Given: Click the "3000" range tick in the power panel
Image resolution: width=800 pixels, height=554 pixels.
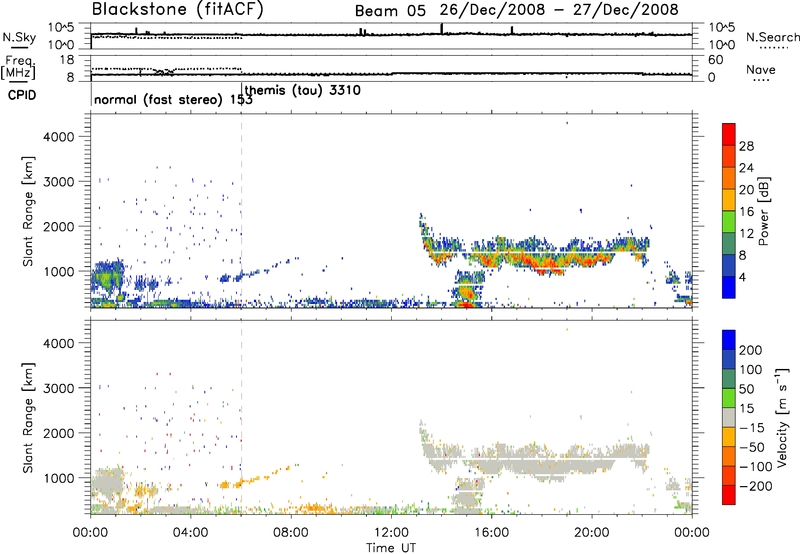Looking at the screenshot, I should tap(58, 182).
